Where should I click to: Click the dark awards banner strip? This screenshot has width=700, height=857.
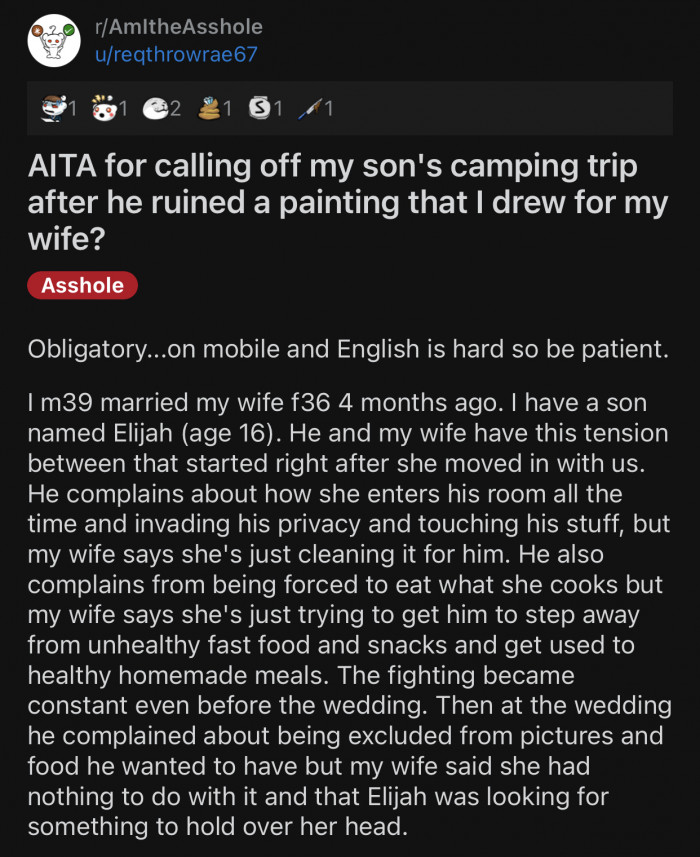point(500,112)
